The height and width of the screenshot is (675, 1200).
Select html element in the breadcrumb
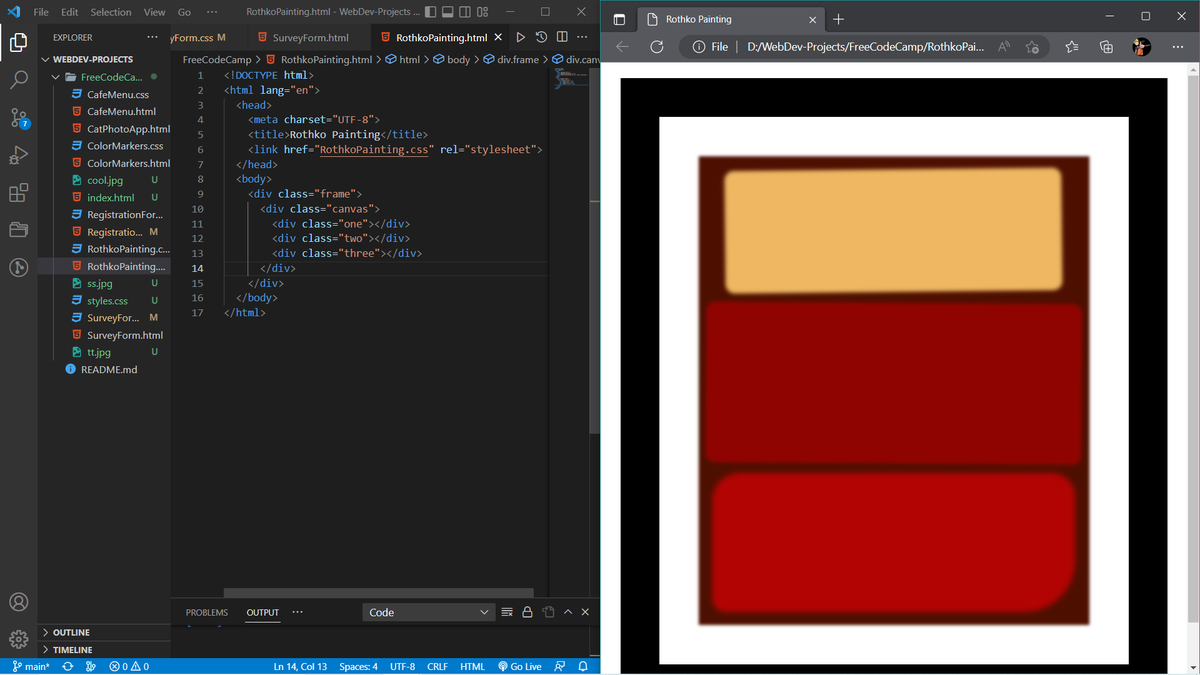(402, 59)
